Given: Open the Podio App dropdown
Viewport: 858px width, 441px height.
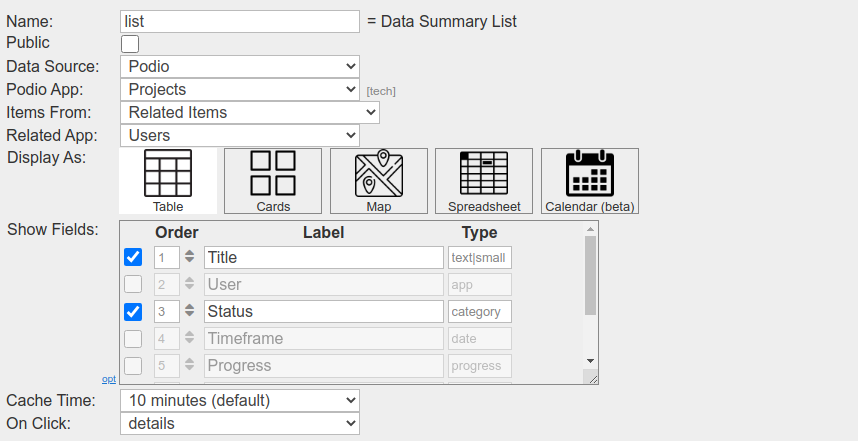Looking at the screenshot, I should 239,90.
